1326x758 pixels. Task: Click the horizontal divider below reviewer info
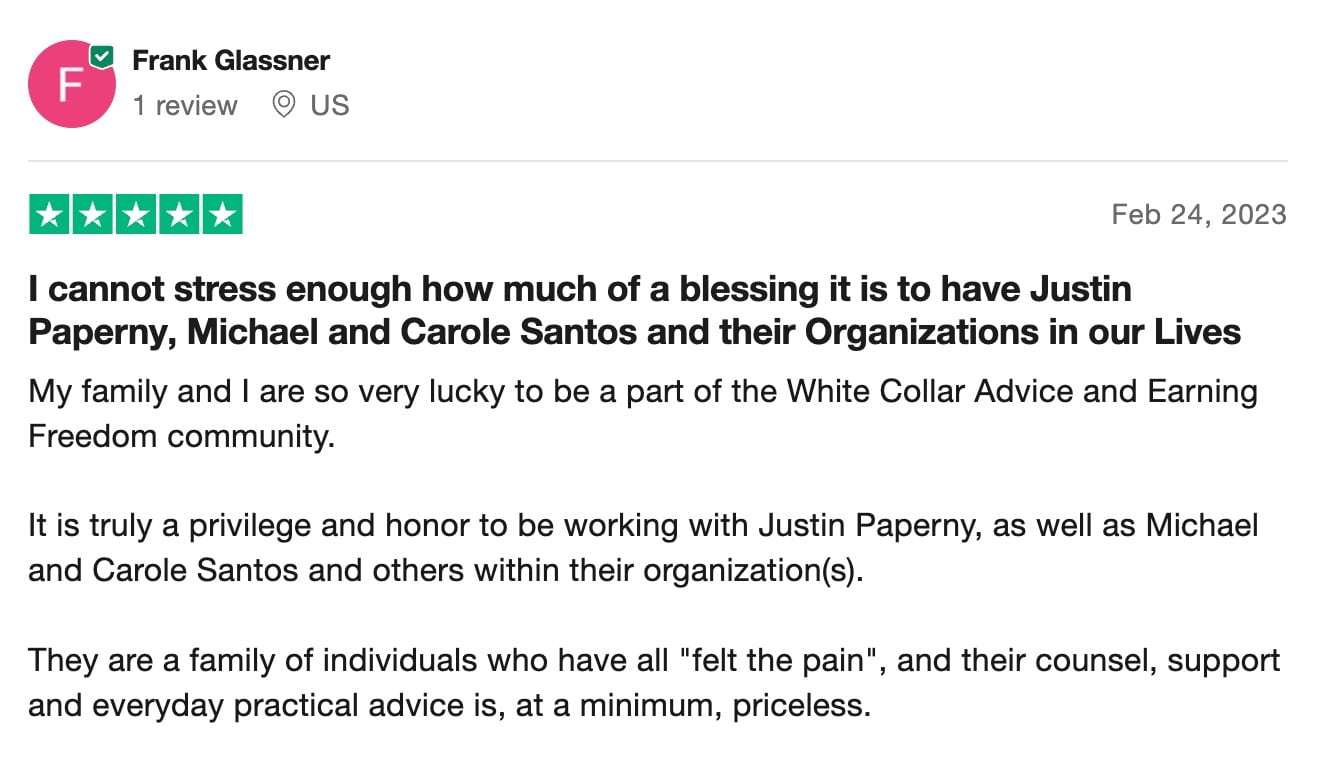coord(658,161)
